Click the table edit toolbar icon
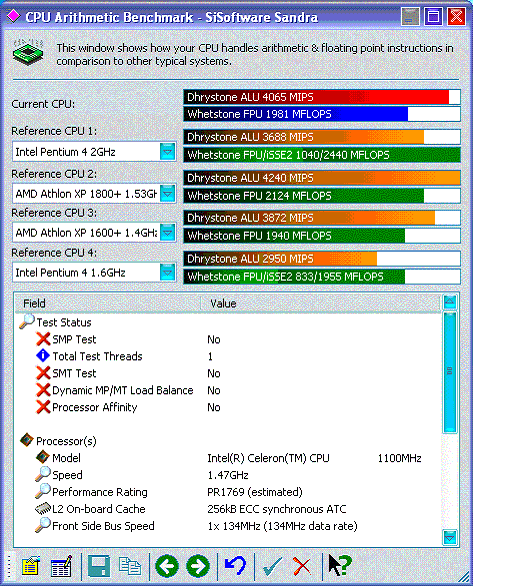This screenshot has width=512, height=587. (61, 565)
